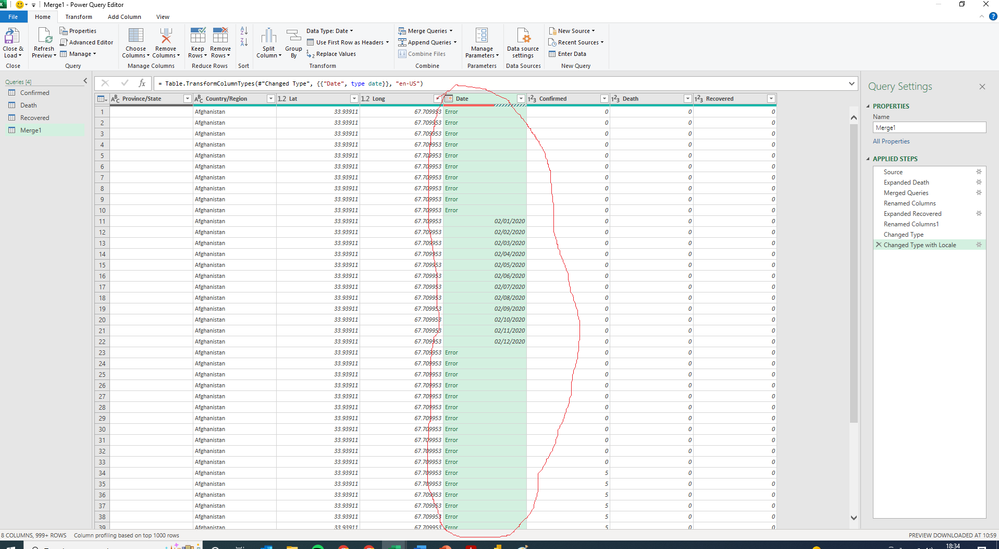
Task: Select the Death query
Action: pos(44,105)
